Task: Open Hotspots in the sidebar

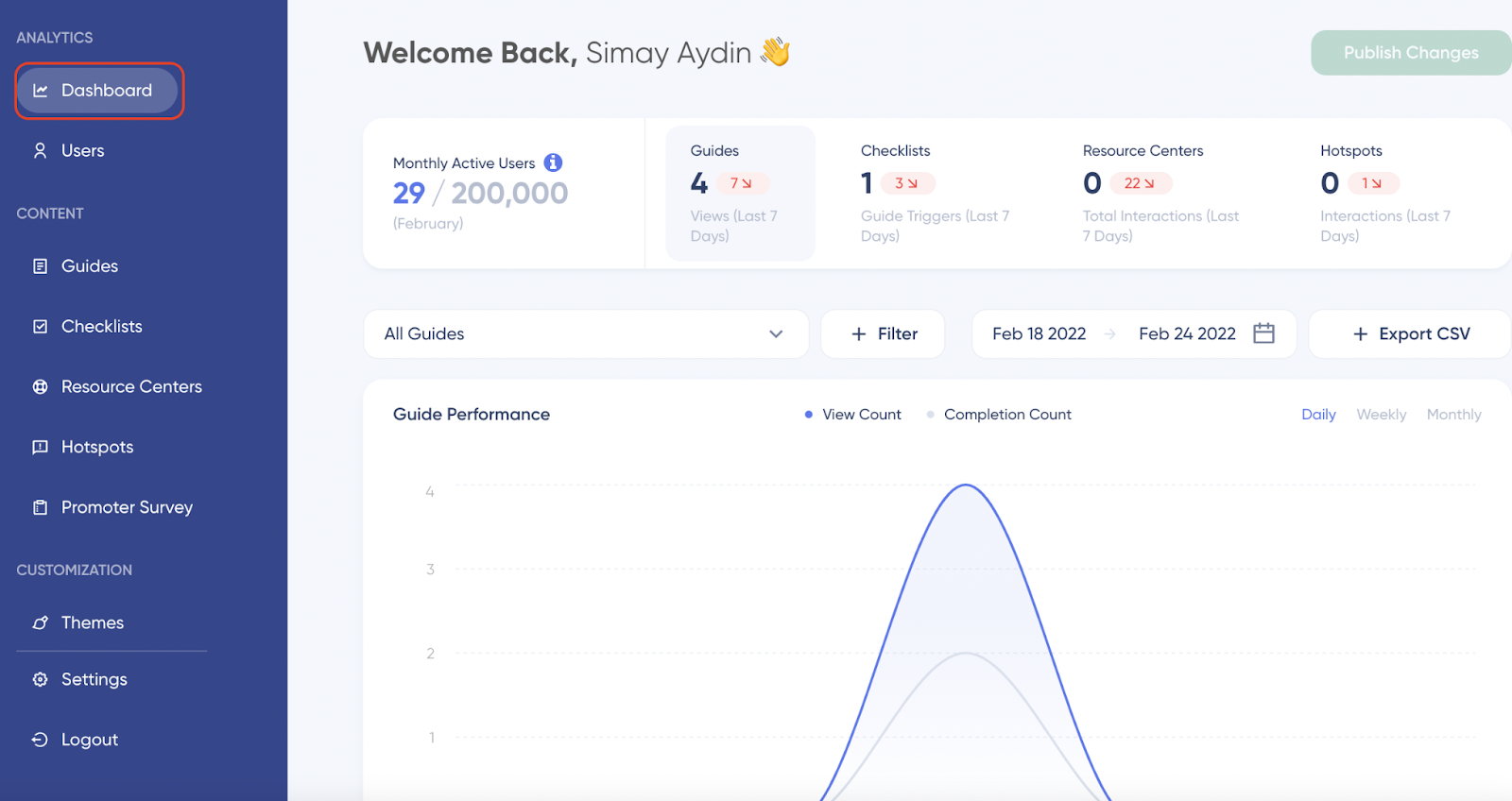Action: coord(97,448)
